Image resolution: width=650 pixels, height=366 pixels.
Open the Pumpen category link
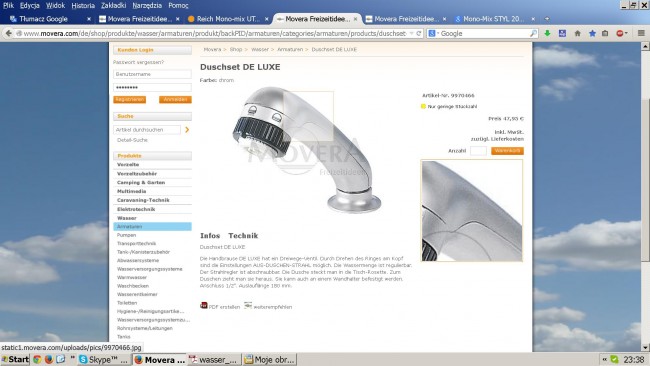126,235
